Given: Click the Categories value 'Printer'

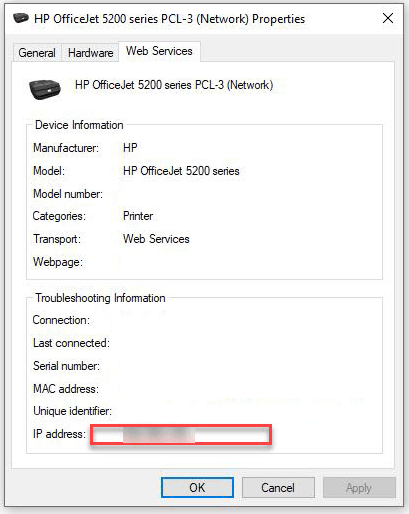Looking at the screenshot, I should (x=138, y=216).
